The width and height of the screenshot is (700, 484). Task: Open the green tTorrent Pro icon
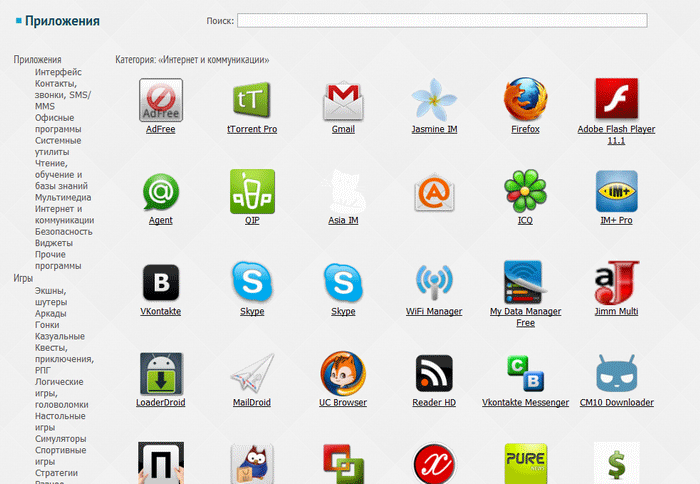point(252,100)
